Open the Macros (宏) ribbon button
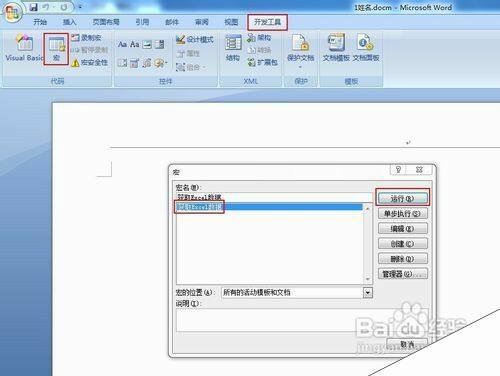Image resolution: width=500 pixels, height=376 pixels. coord(56,49)
